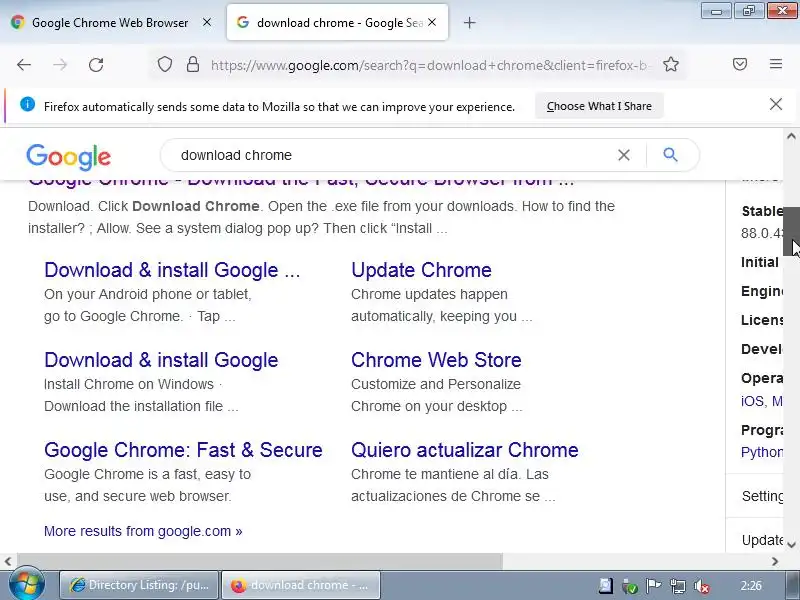Screen dimensions: 800x600
Task: Open Quiero actualizar Chrome link
Action: point(465,450)
